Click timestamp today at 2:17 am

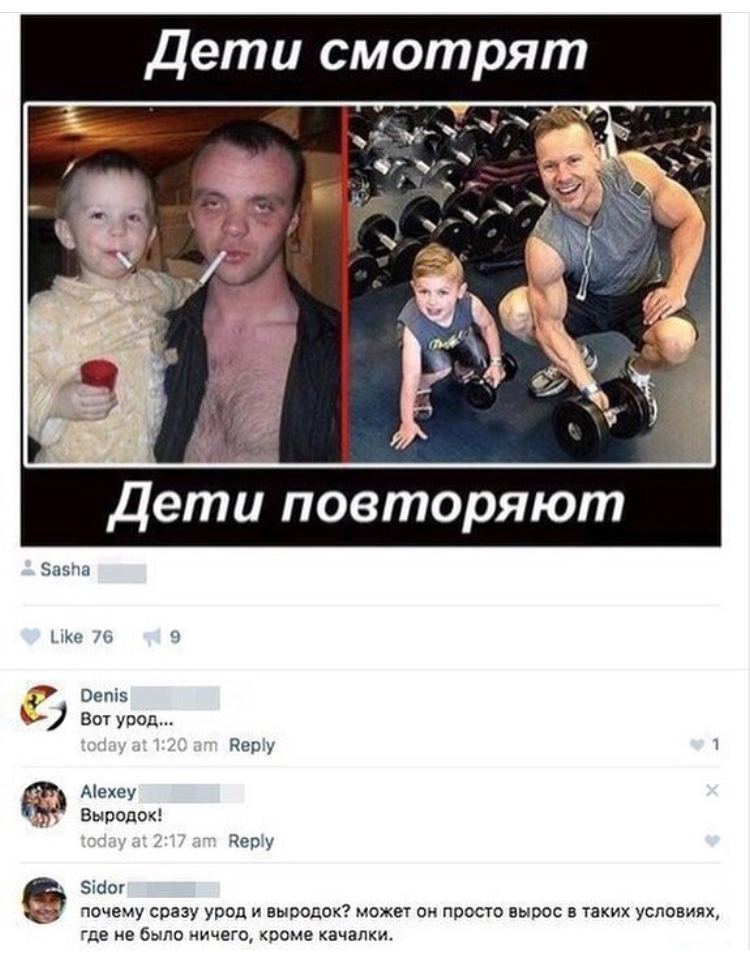coord(148,841)
